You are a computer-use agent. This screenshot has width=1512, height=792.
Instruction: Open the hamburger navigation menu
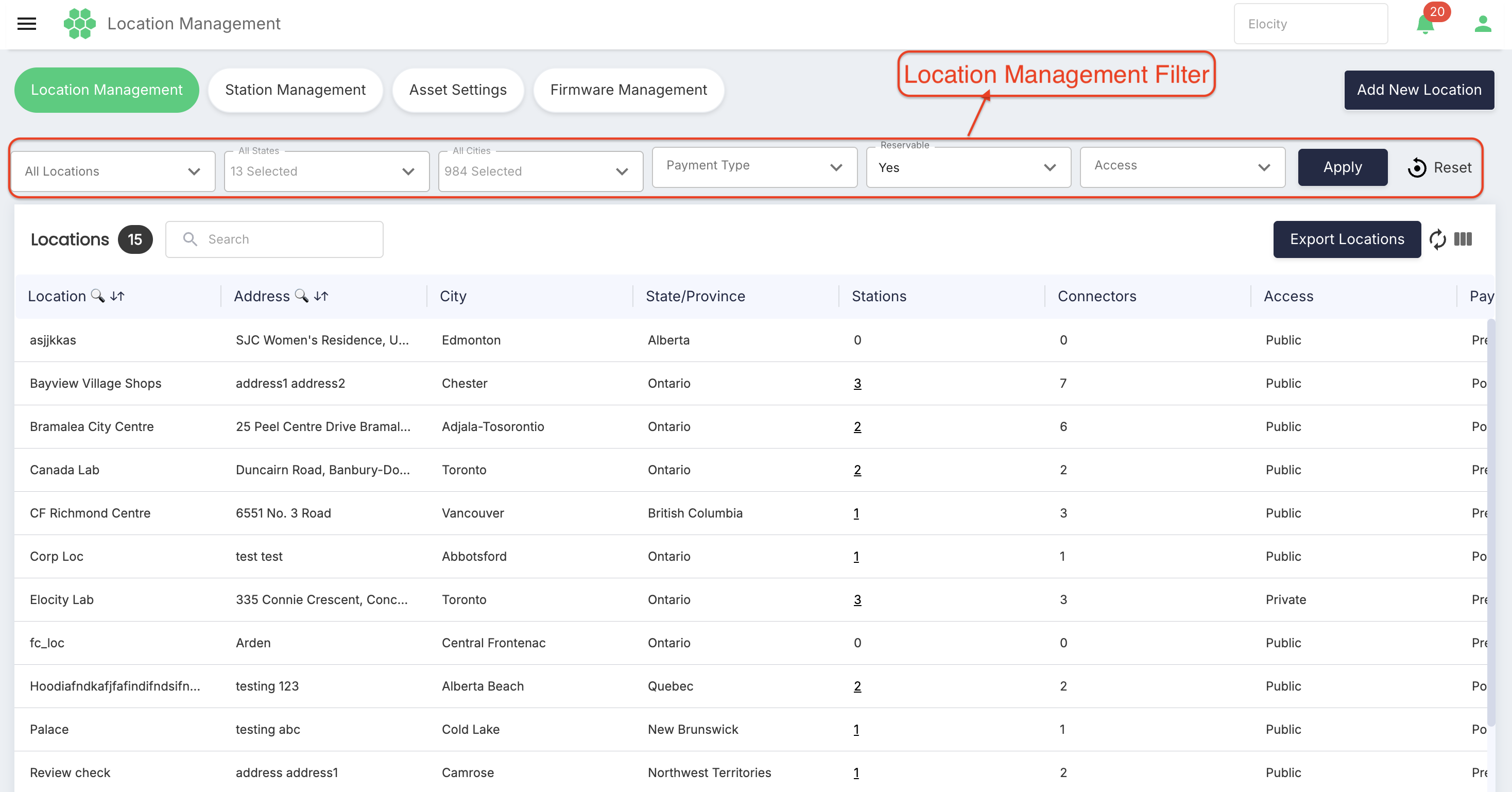(x=26, y=24)
